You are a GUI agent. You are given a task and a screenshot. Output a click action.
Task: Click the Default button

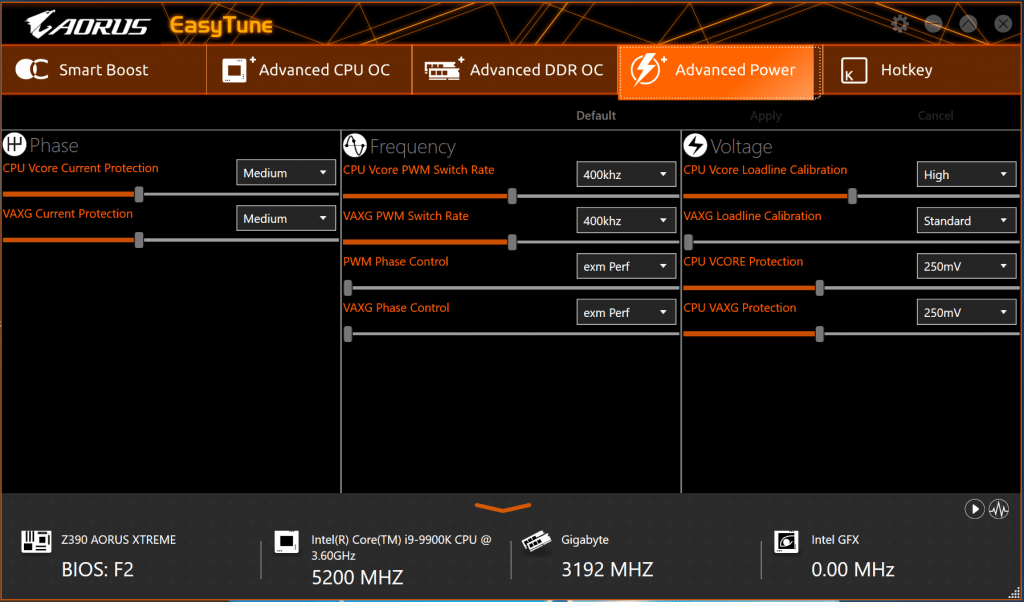click(x=596, y=116)
